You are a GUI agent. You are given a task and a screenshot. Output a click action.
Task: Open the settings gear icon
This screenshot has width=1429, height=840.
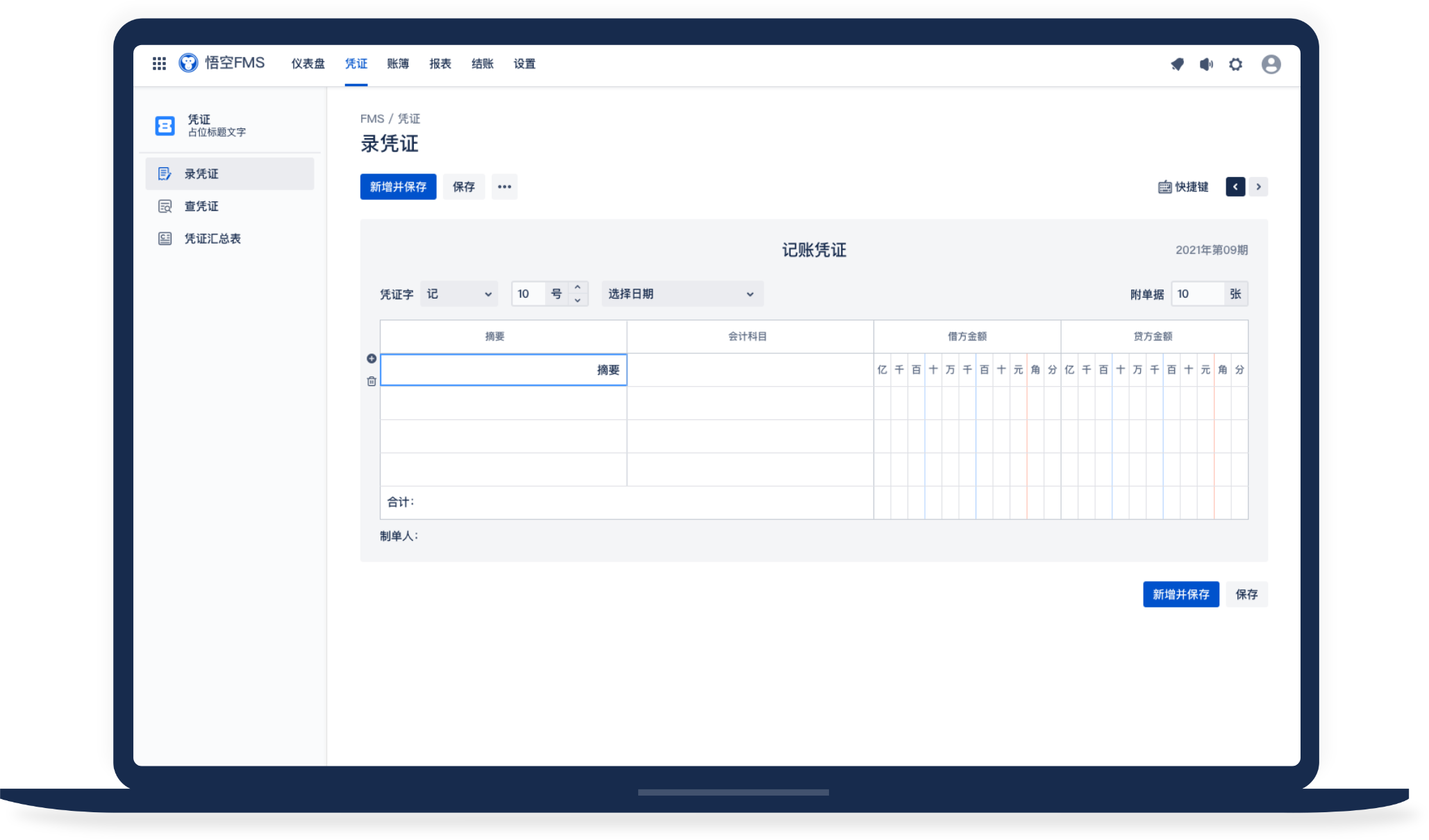pos(1235,65)
